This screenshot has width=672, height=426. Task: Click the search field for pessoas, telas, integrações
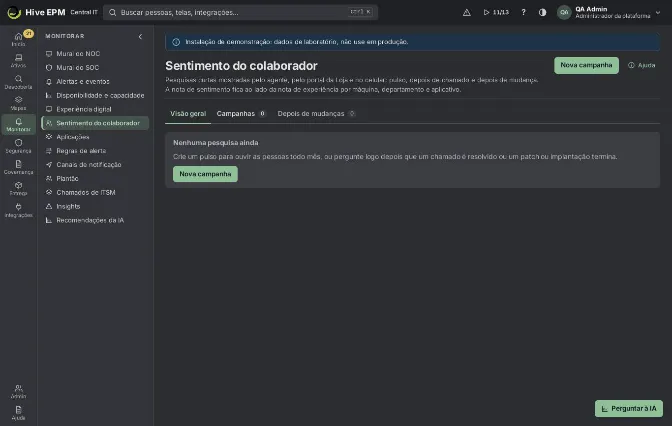240,12
